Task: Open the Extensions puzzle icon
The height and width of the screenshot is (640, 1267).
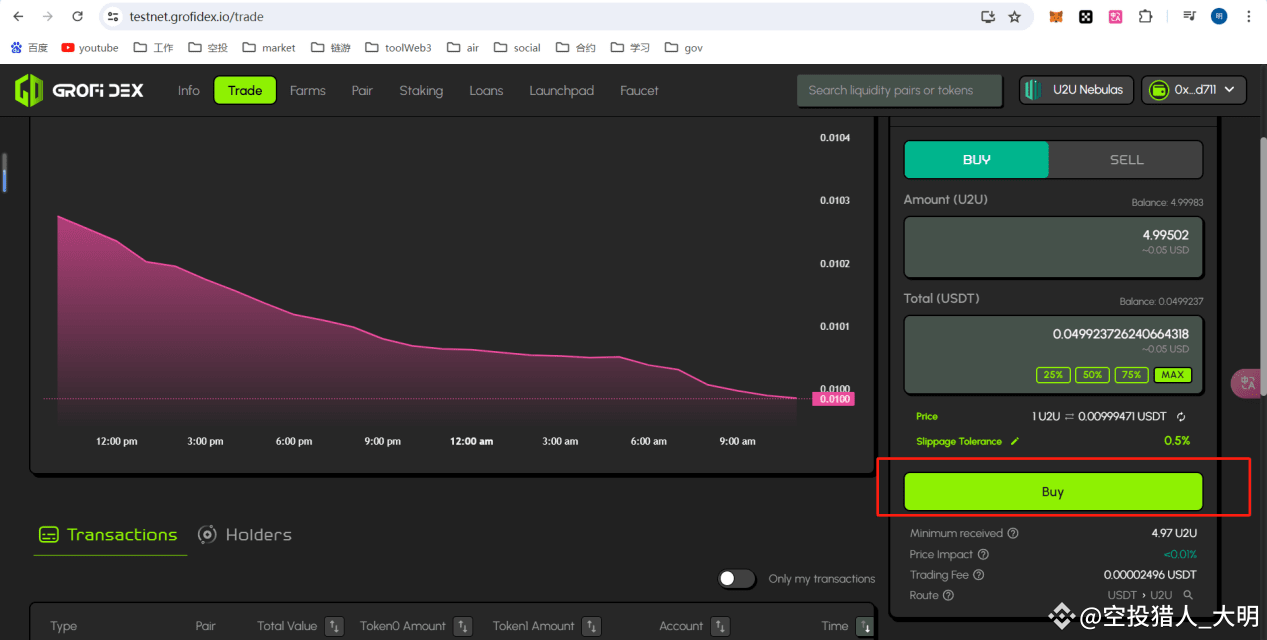Action: click(1146, 17)
